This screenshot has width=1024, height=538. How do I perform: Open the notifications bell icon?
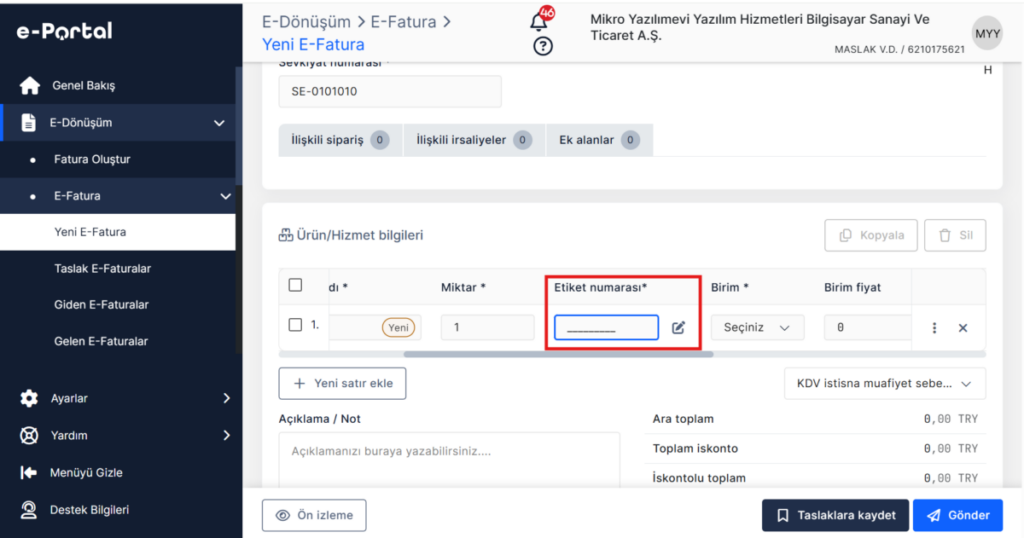pyautogui.click(x=539, y=21)
